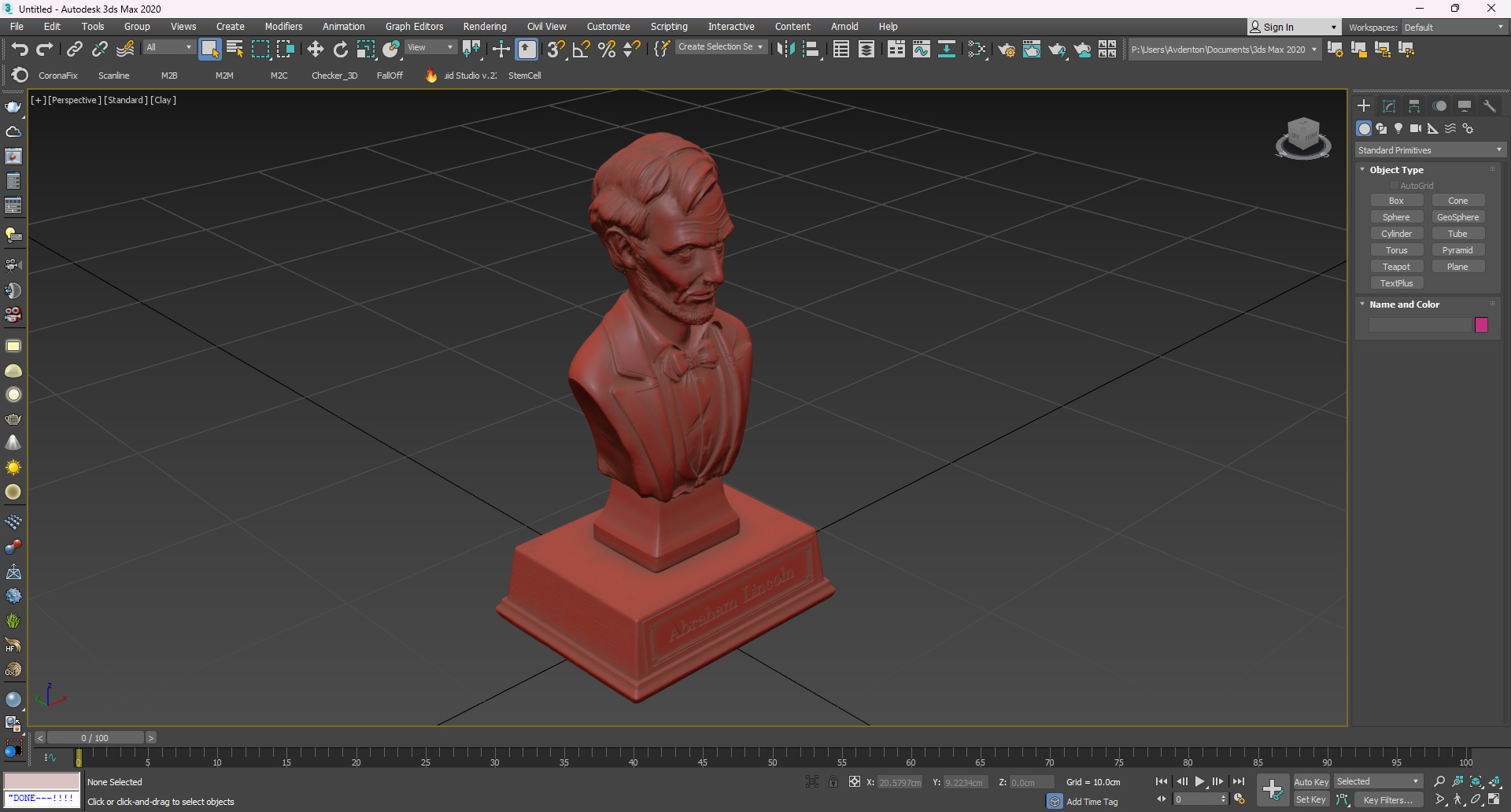Click the 0 / 100 time slider

95,738
